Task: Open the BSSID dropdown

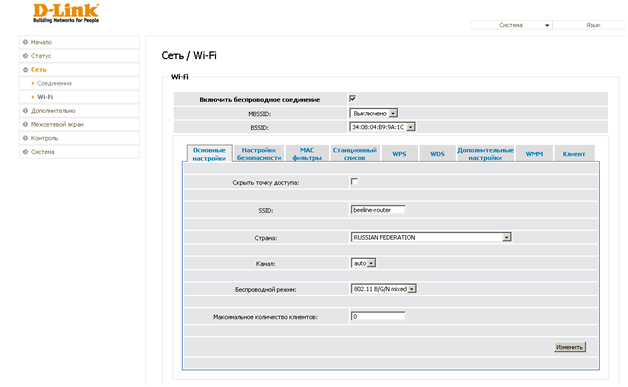Action: pyautogui.click(x=382, y=127)
